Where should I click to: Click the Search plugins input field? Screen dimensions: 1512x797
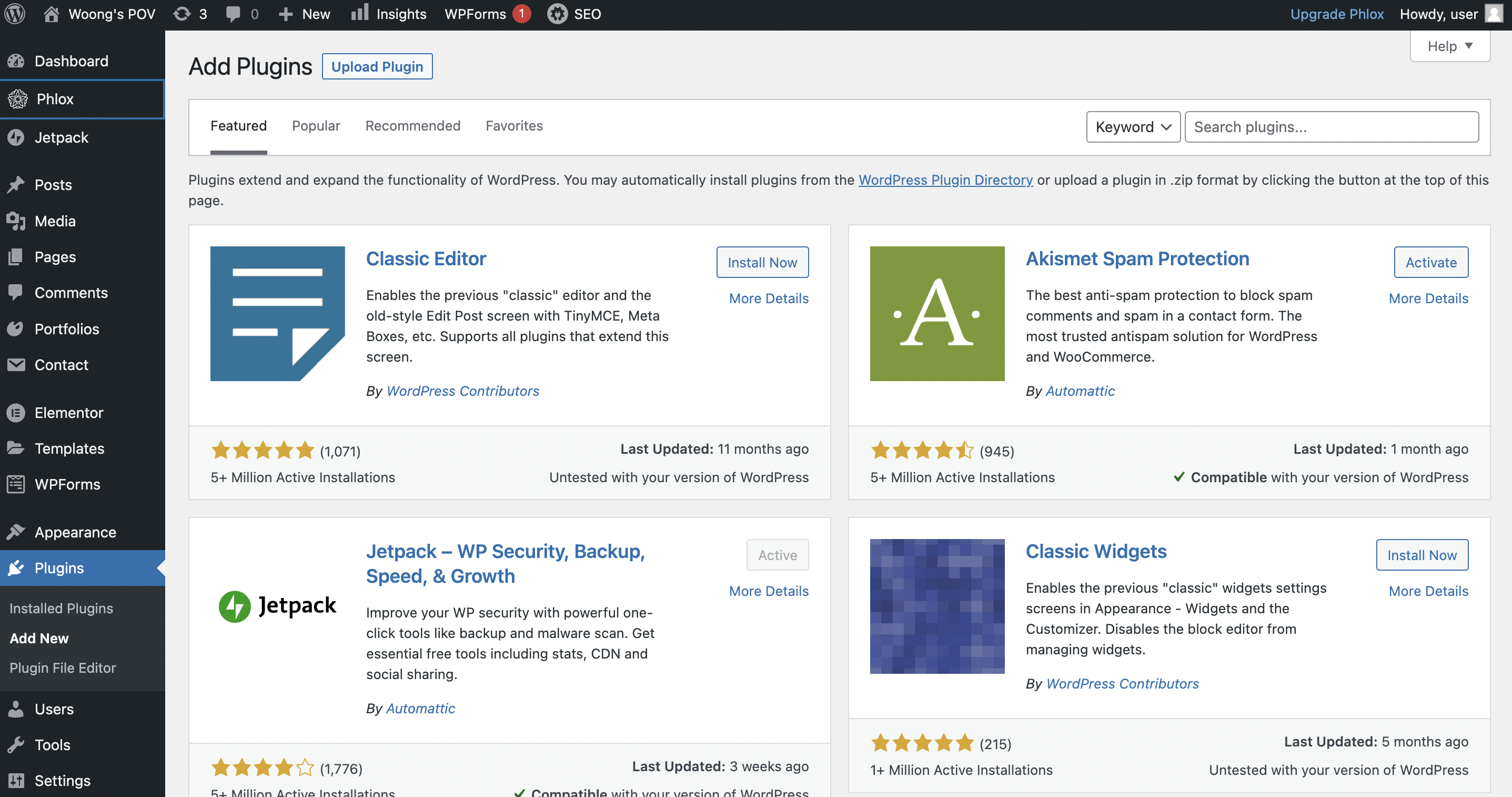point(1331,127)
